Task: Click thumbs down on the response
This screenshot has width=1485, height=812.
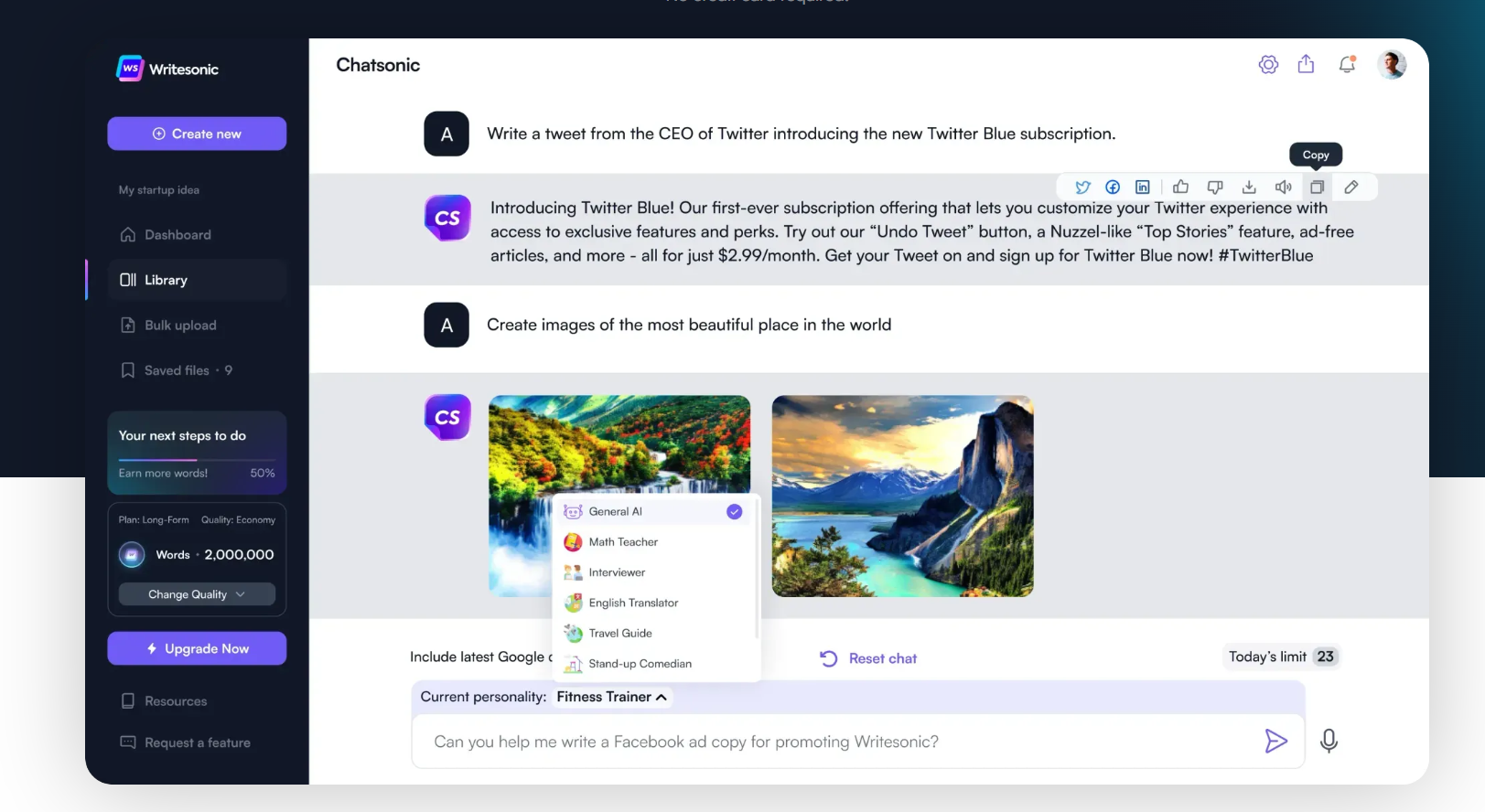Action: [1215, 187]
